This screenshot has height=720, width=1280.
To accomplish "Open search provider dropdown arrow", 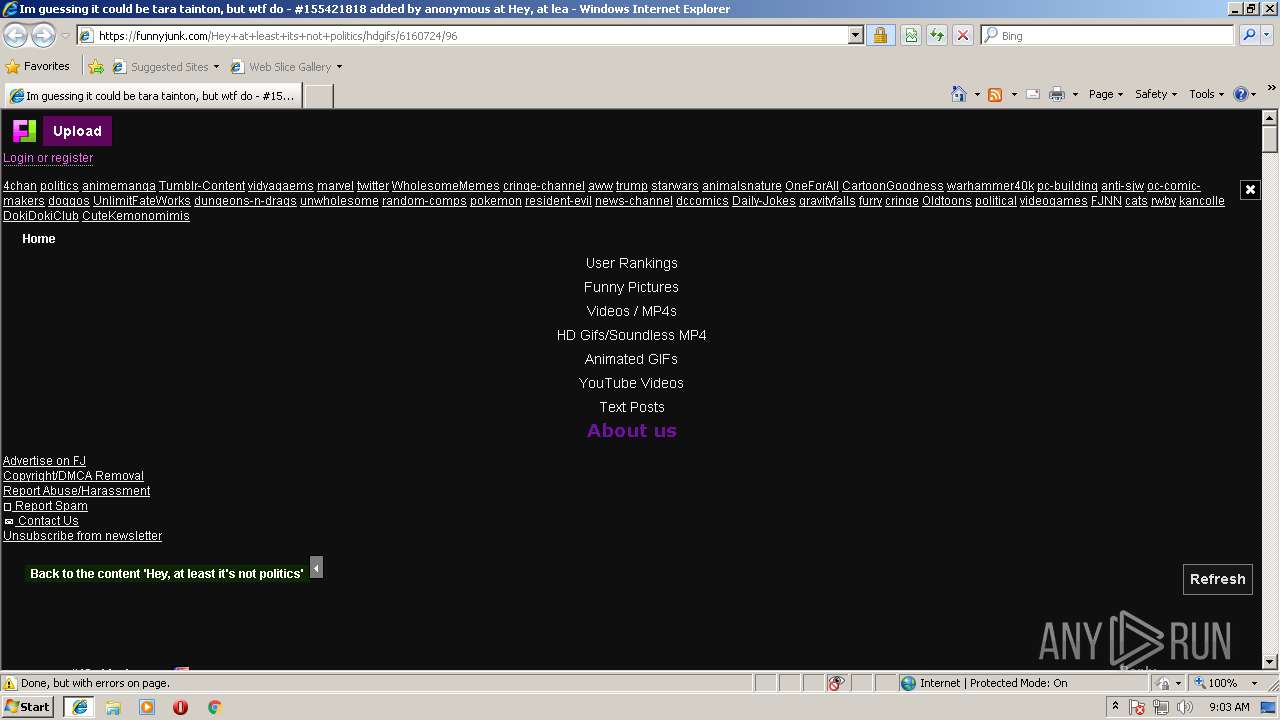I will tap(1267, 36).
